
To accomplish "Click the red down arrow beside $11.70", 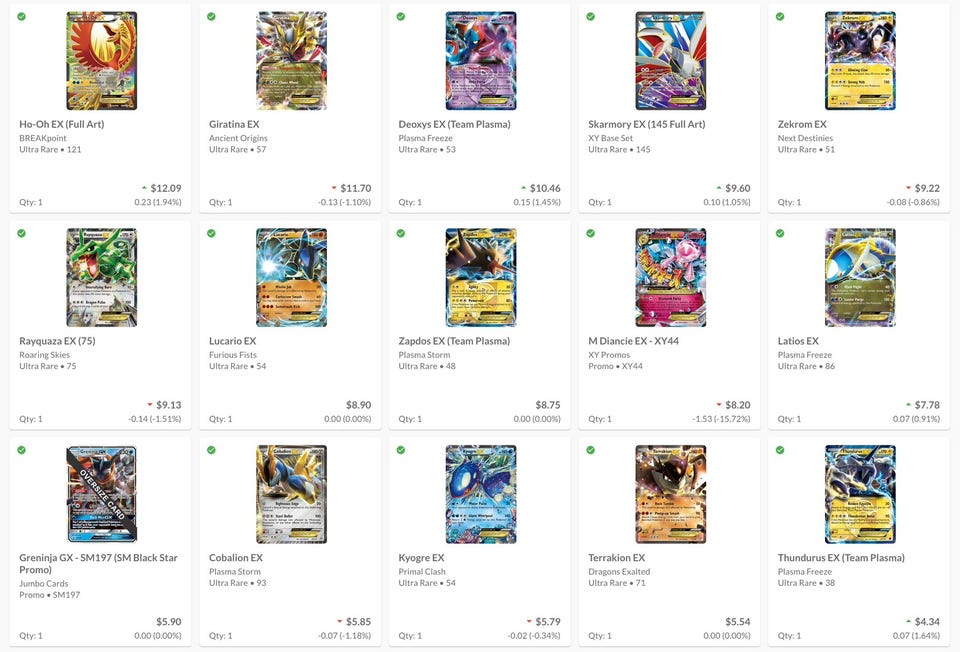I will pyautogui.click(x=334, y=188).
